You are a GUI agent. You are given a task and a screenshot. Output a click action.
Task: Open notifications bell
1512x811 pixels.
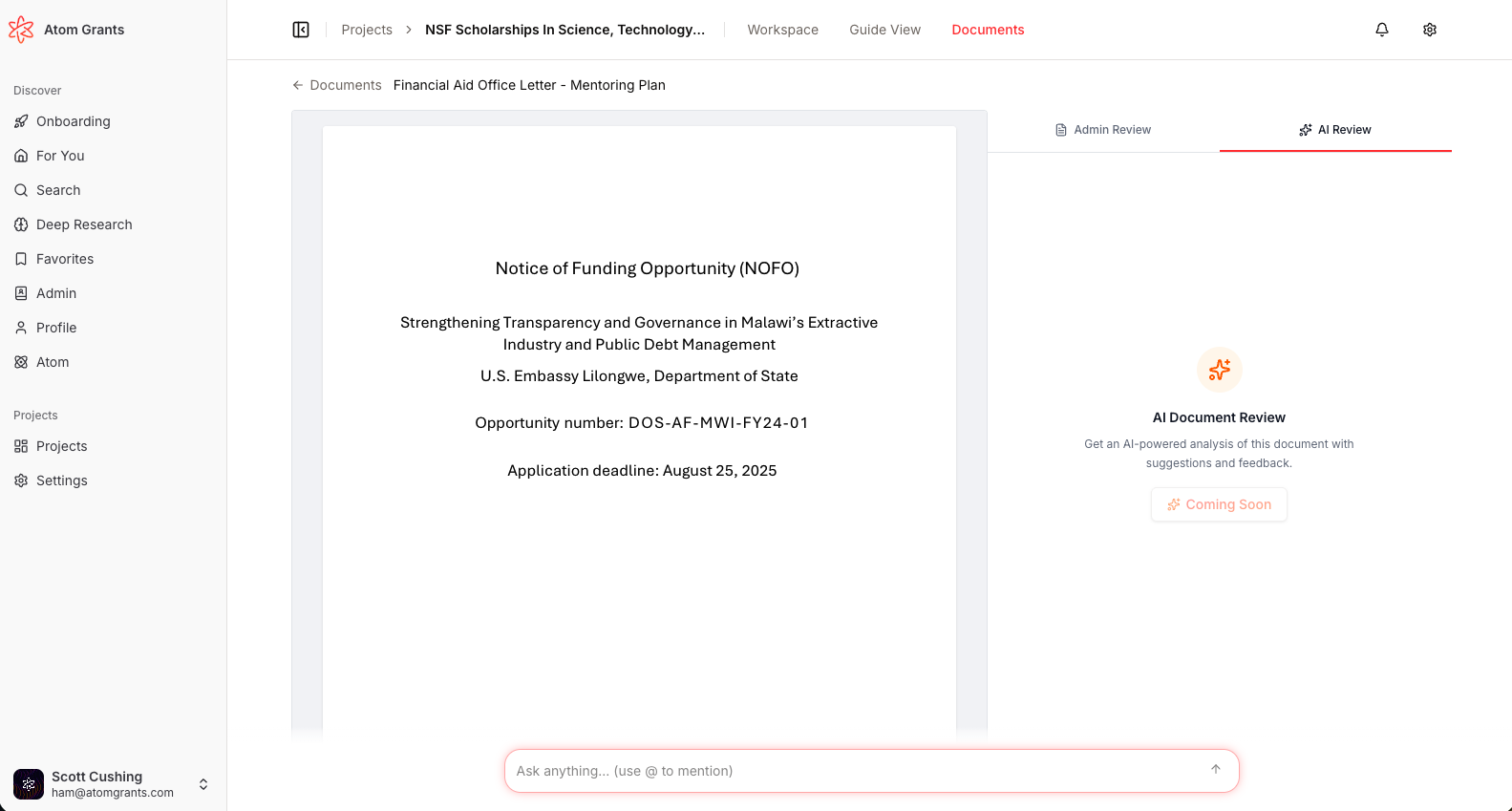[1381, 30]
